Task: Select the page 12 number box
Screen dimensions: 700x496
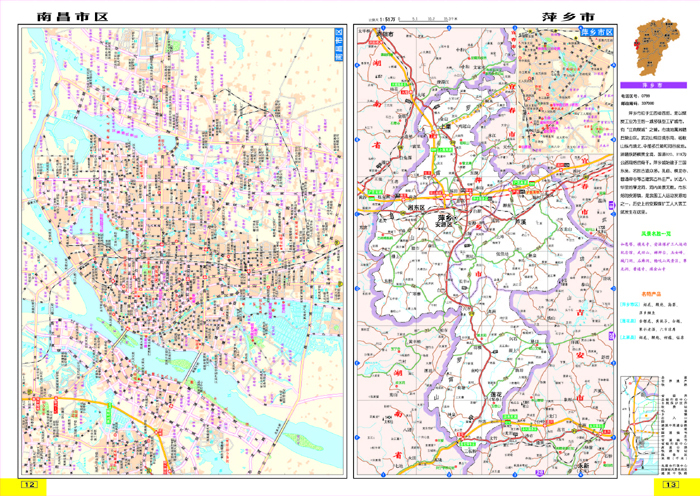Action: pyautogui.click(x=28, y=486)
